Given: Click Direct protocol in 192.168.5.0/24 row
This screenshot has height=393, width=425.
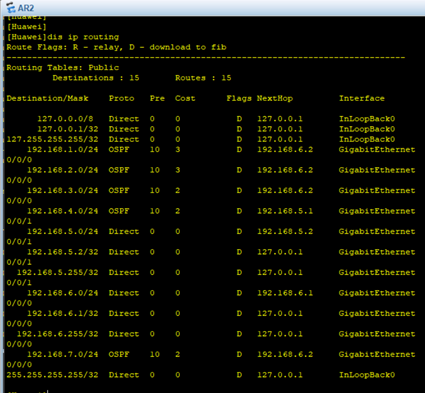Looking at the screenshot, I should [124, 232].
